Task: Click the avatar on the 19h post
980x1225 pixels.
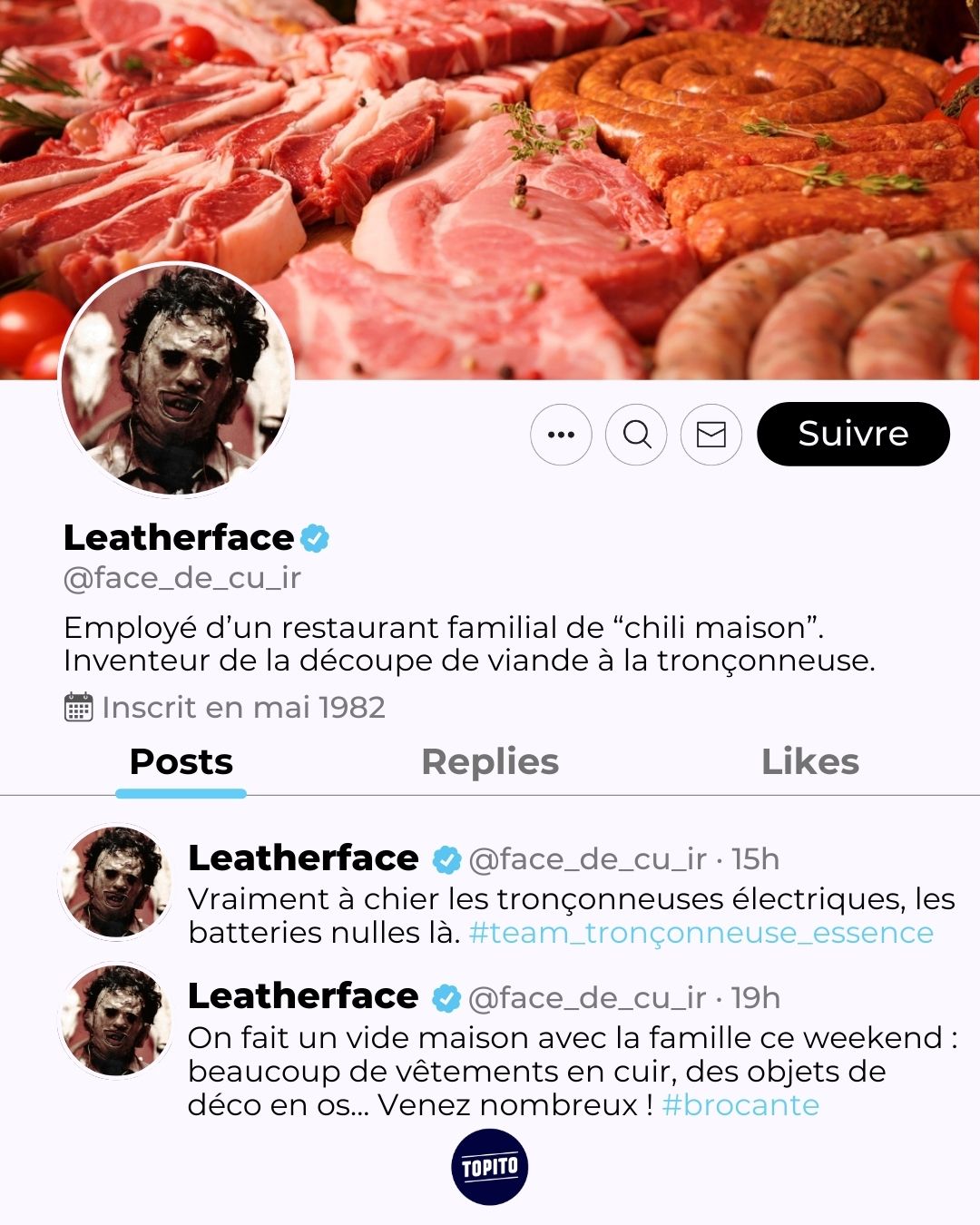Action: pos(115,1020)
